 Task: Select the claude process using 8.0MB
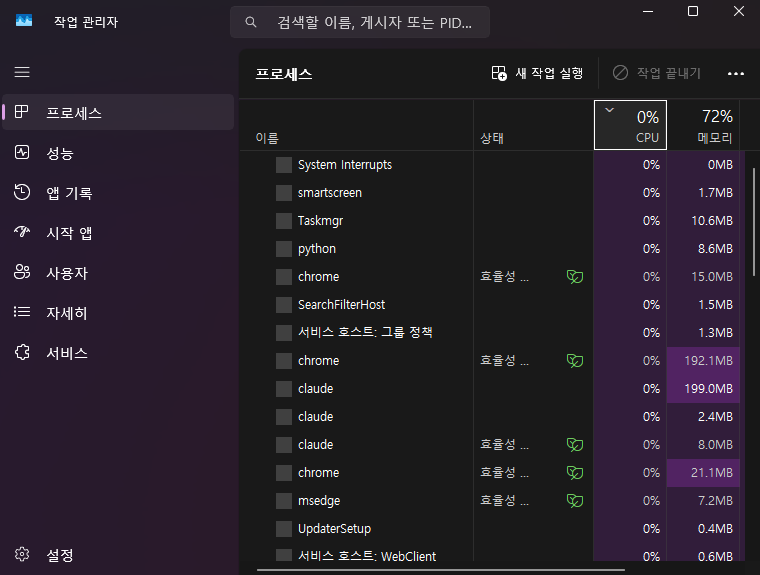pos(490,445)
